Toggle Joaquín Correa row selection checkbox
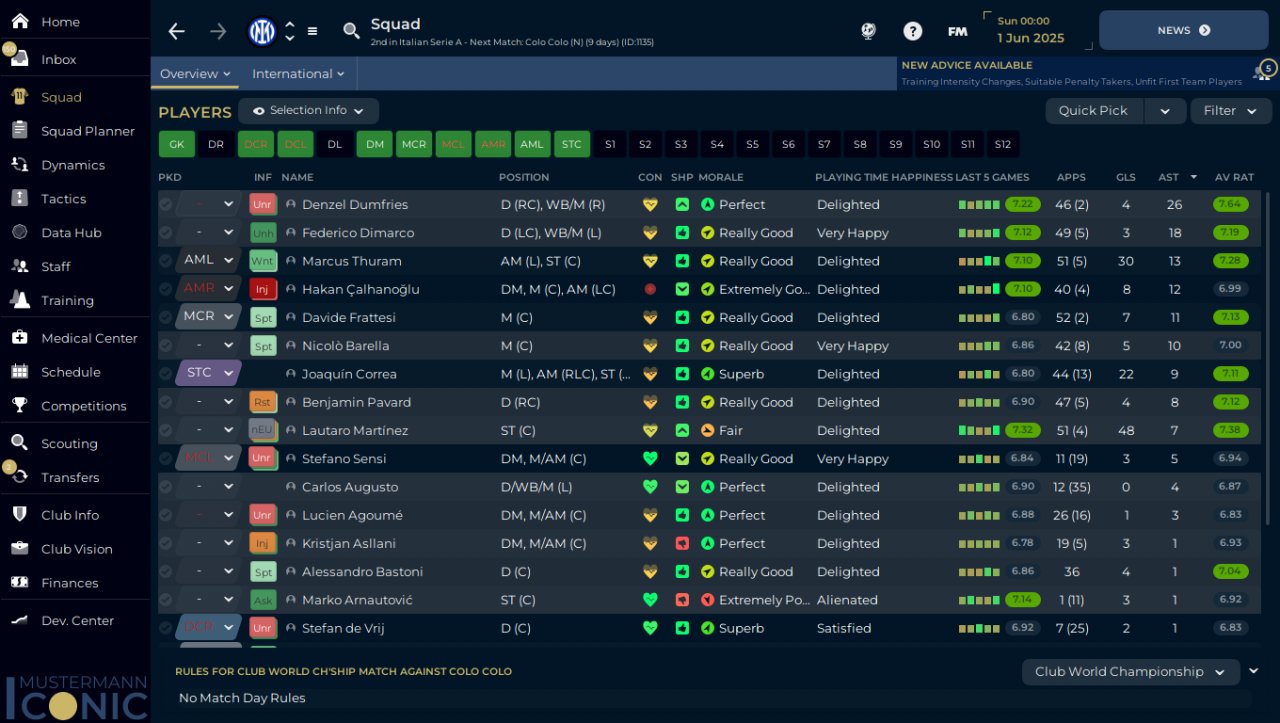1280x723 pixels. click(166, 374)
